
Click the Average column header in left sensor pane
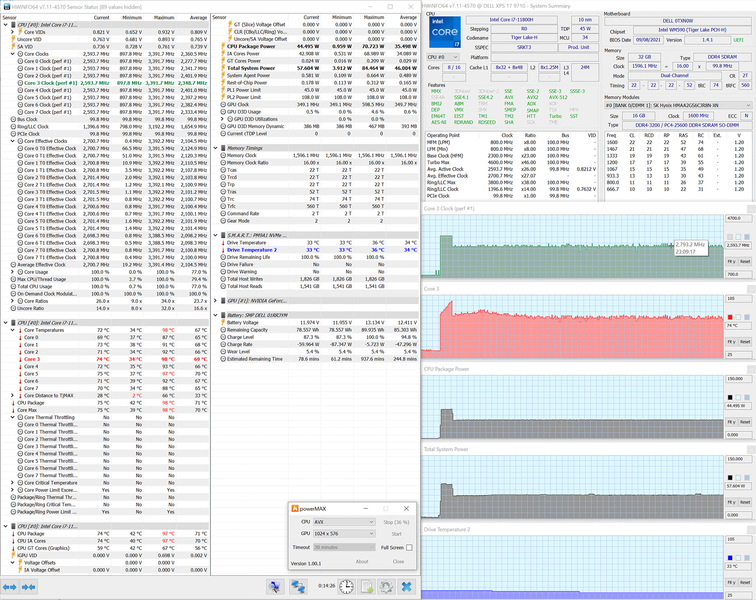click(198, 17)
